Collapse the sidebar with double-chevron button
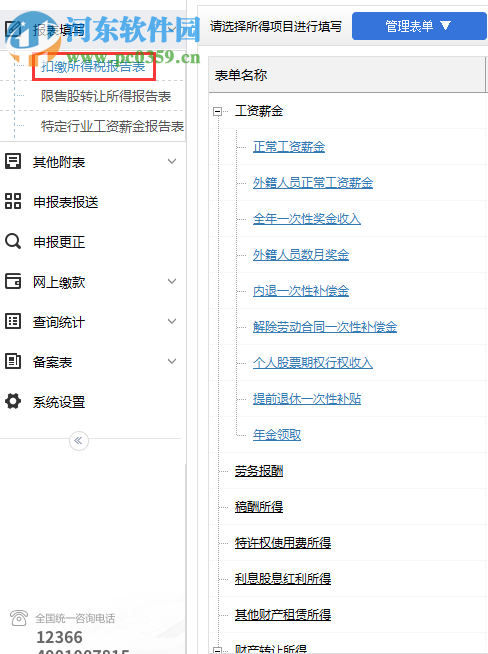The width and height of the screenshot is (488, 654). [x=78, y=440]
